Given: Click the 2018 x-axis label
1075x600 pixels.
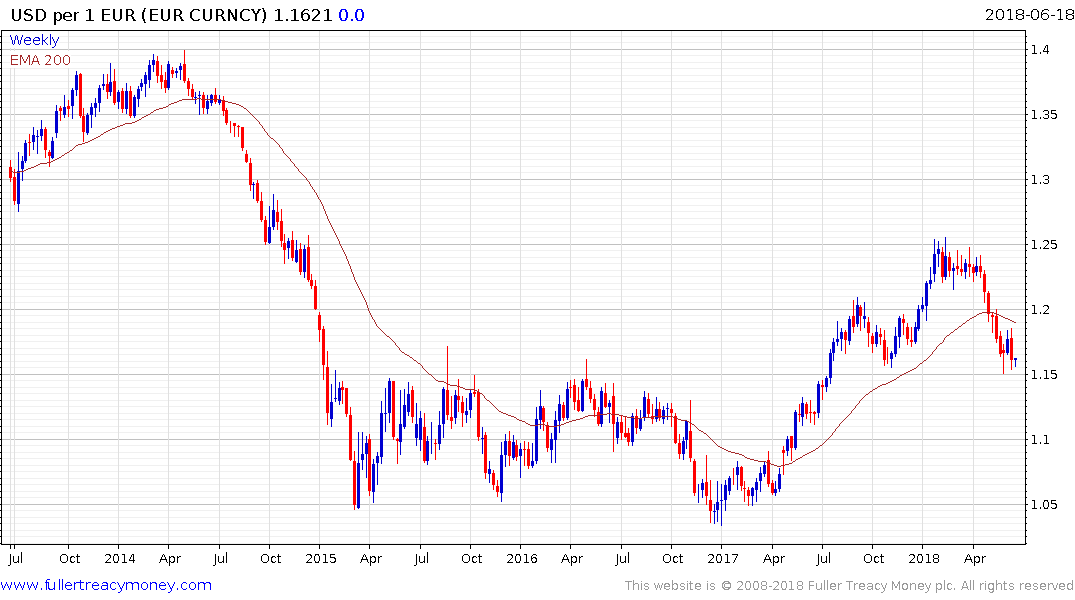Looking at the screenshot, I should 924,559.
